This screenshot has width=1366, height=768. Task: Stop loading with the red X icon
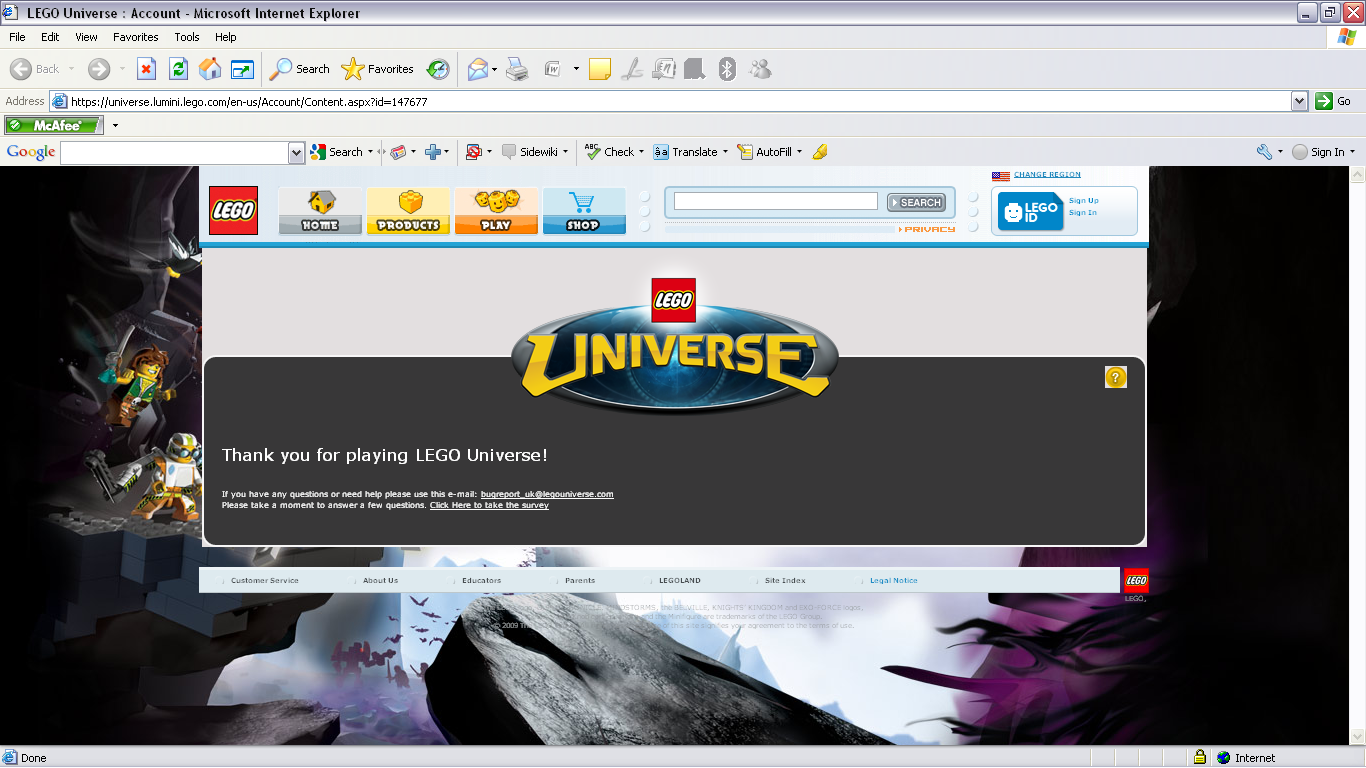[x=146, y=69]
